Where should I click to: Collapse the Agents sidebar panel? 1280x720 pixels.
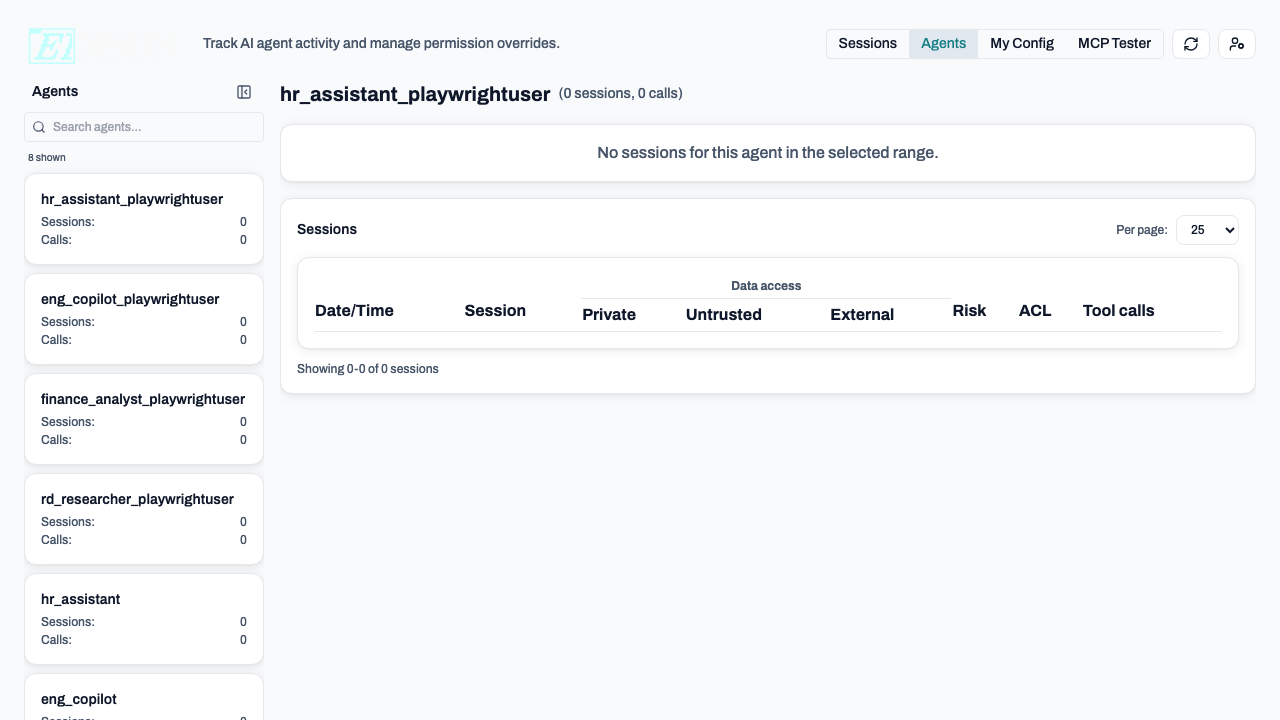(x=244, y=92)
